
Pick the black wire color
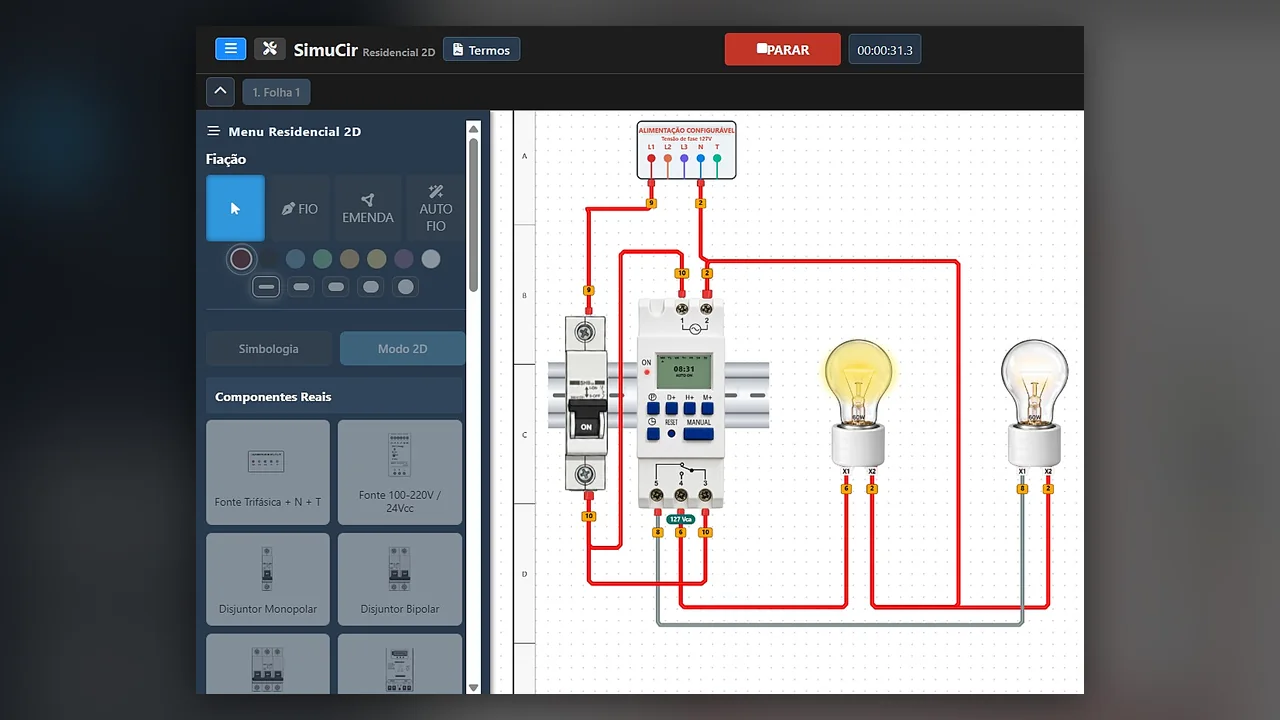point(269,259)
